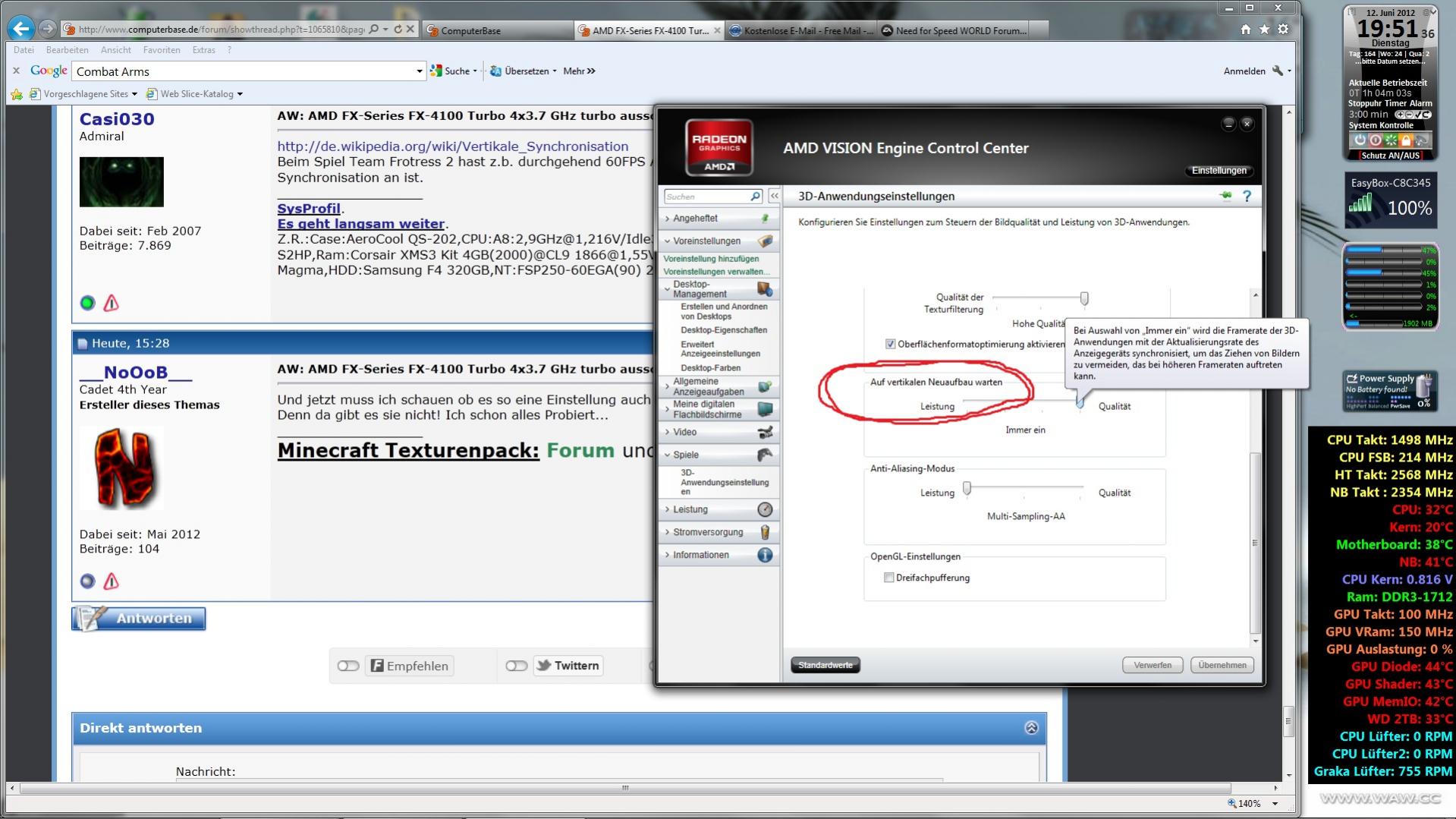1456x819 pixels.
Task: Click the Video camera icon in AMD sidebar
Action: pos(765,432)
